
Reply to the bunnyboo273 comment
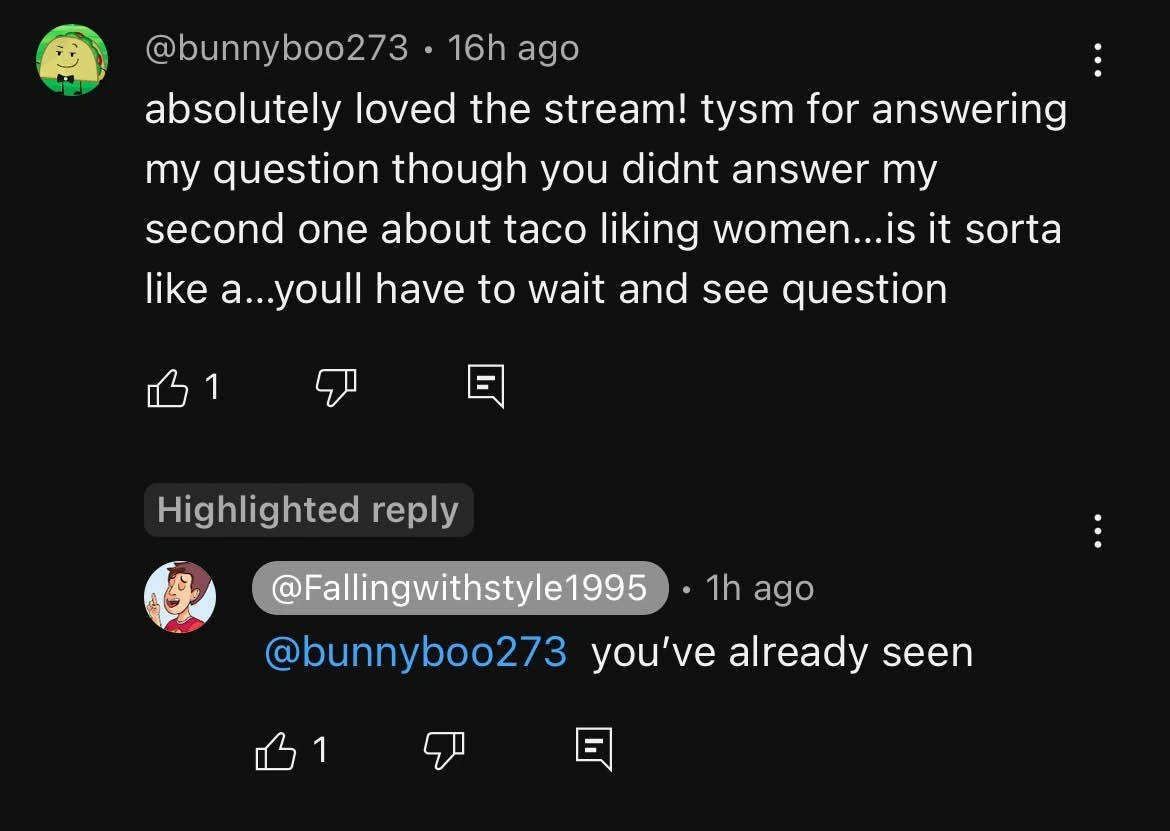[486, 388]
